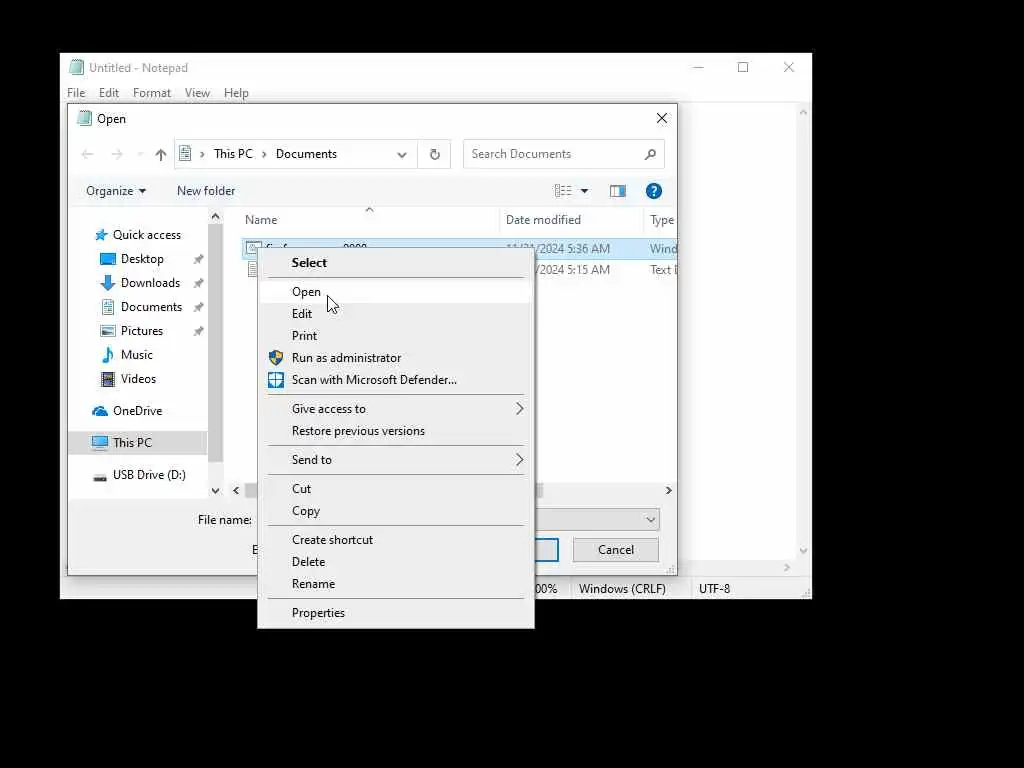
Task: Click Open in the context menu
Action: tap(396, 292)
